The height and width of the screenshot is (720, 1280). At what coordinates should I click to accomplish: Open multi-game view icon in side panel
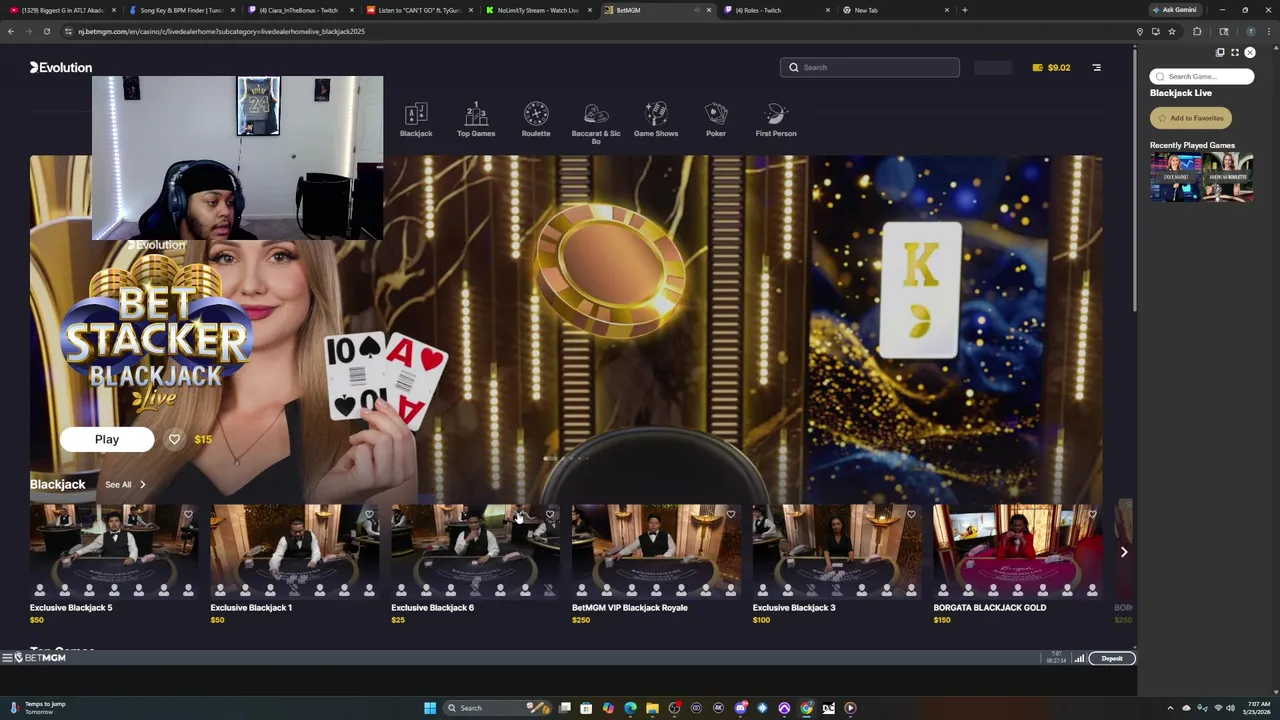1220,52
